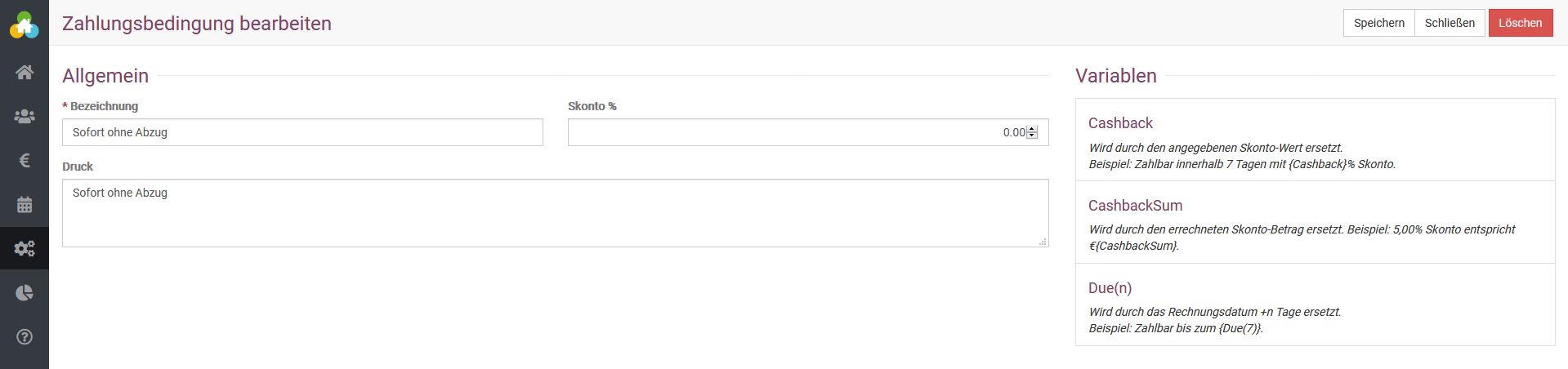Select the CashbackSum variable heading
The height and width of the screenshot is (369, 1568).
(x=1135, y=206)
